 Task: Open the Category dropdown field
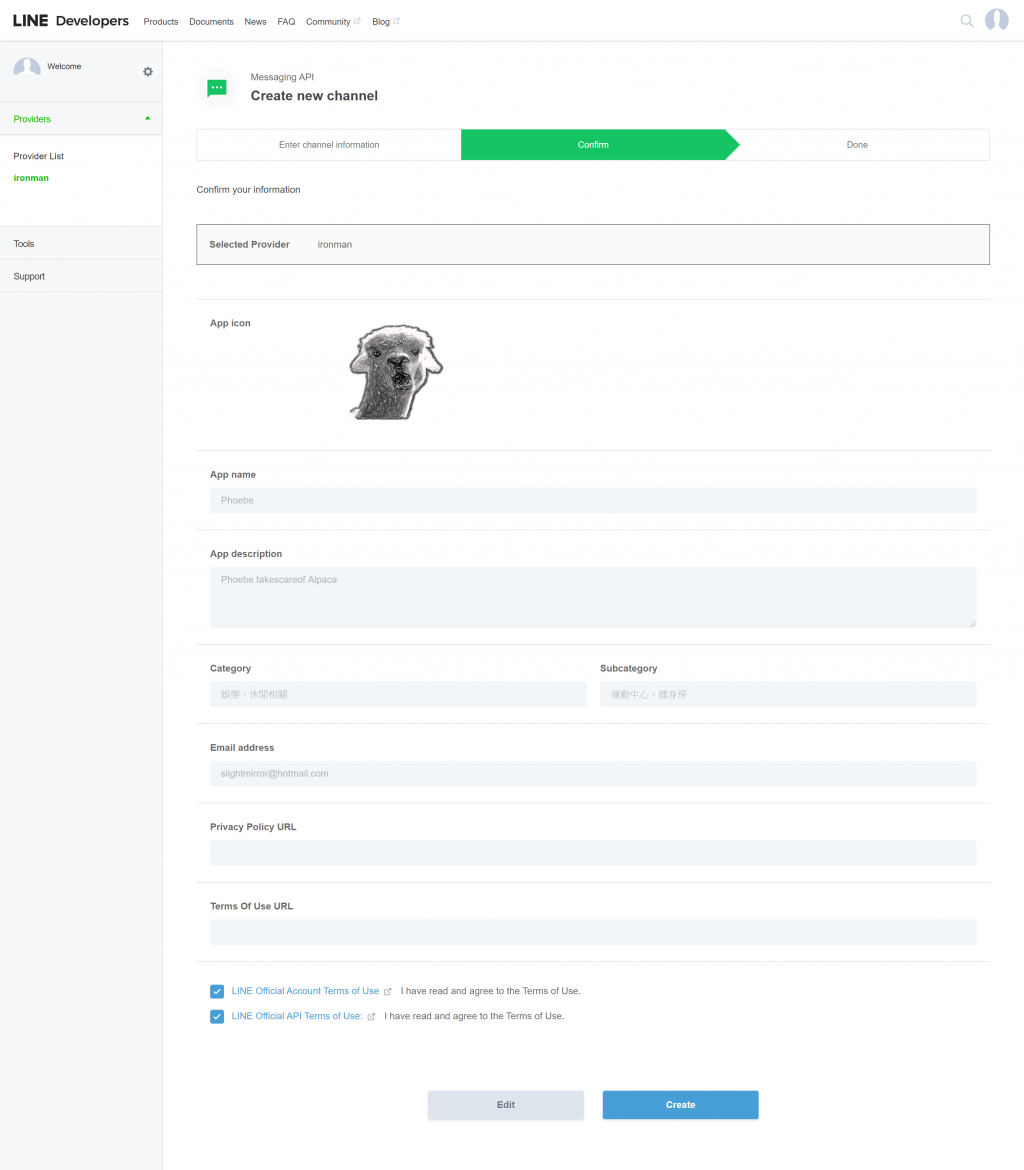coord(398,694)
